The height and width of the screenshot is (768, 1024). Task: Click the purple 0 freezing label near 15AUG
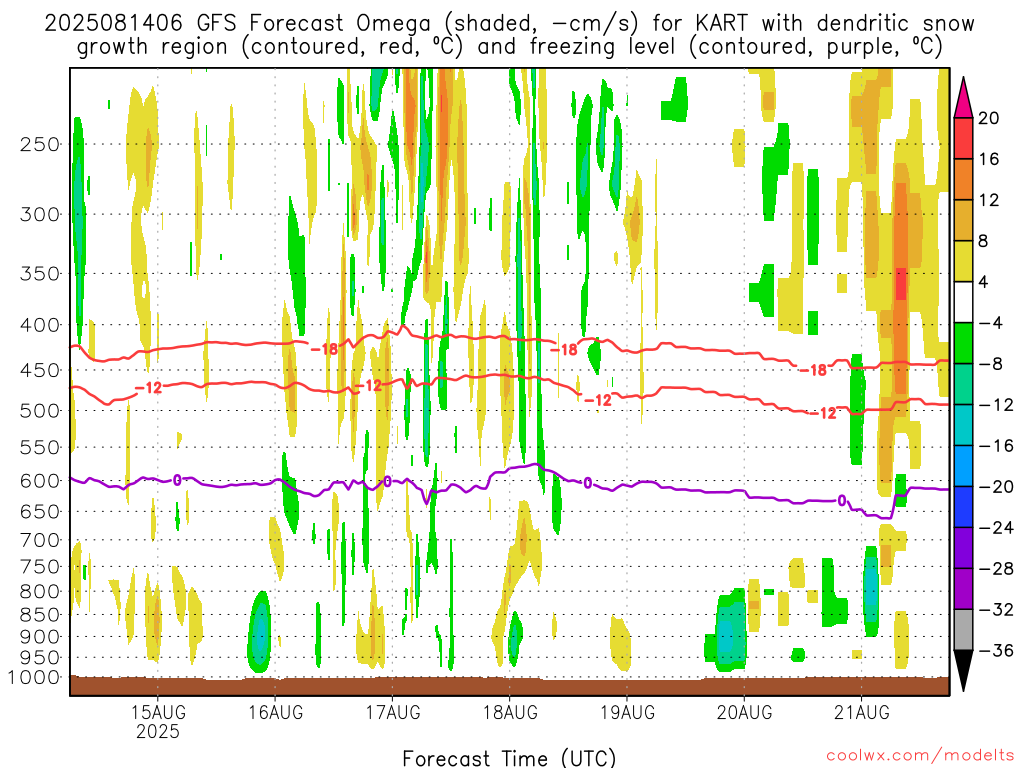[177, 481]
